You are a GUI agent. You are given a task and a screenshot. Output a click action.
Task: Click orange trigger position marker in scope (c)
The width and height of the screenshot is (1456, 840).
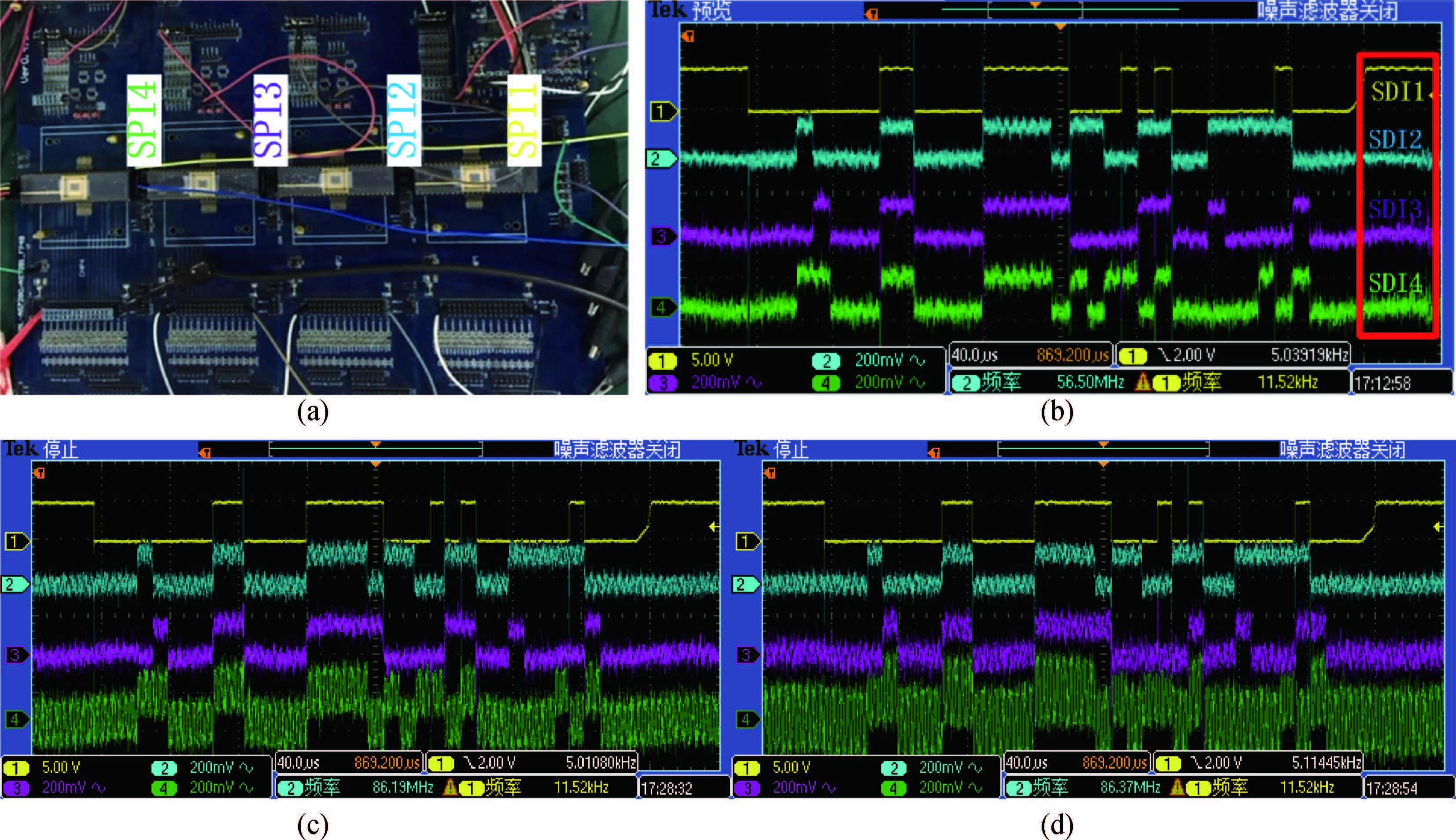[376, 464]
